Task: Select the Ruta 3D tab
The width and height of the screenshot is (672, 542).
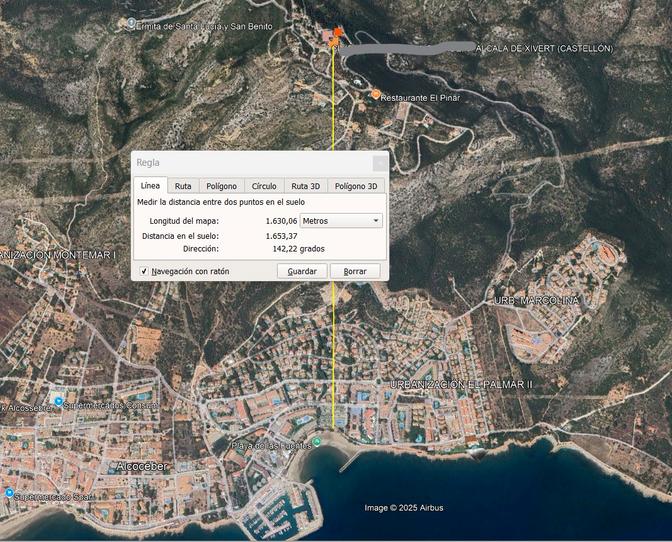Action: (x=305, y=186)
